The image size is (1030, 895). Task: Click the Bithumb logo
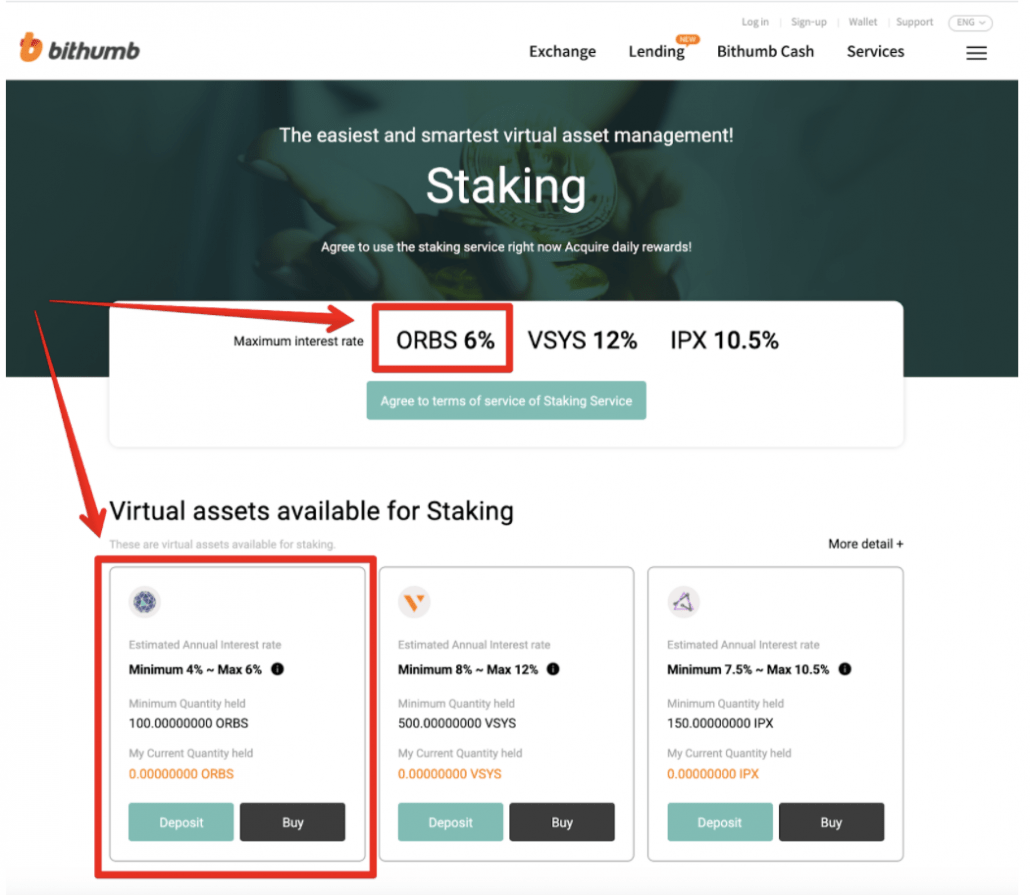[79, 48]
